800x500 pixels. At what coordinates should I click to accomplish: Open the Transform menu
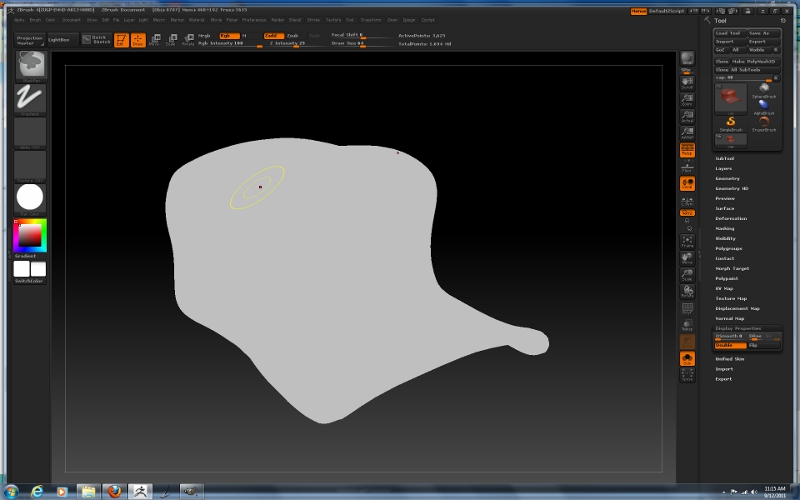coord(371,20)
